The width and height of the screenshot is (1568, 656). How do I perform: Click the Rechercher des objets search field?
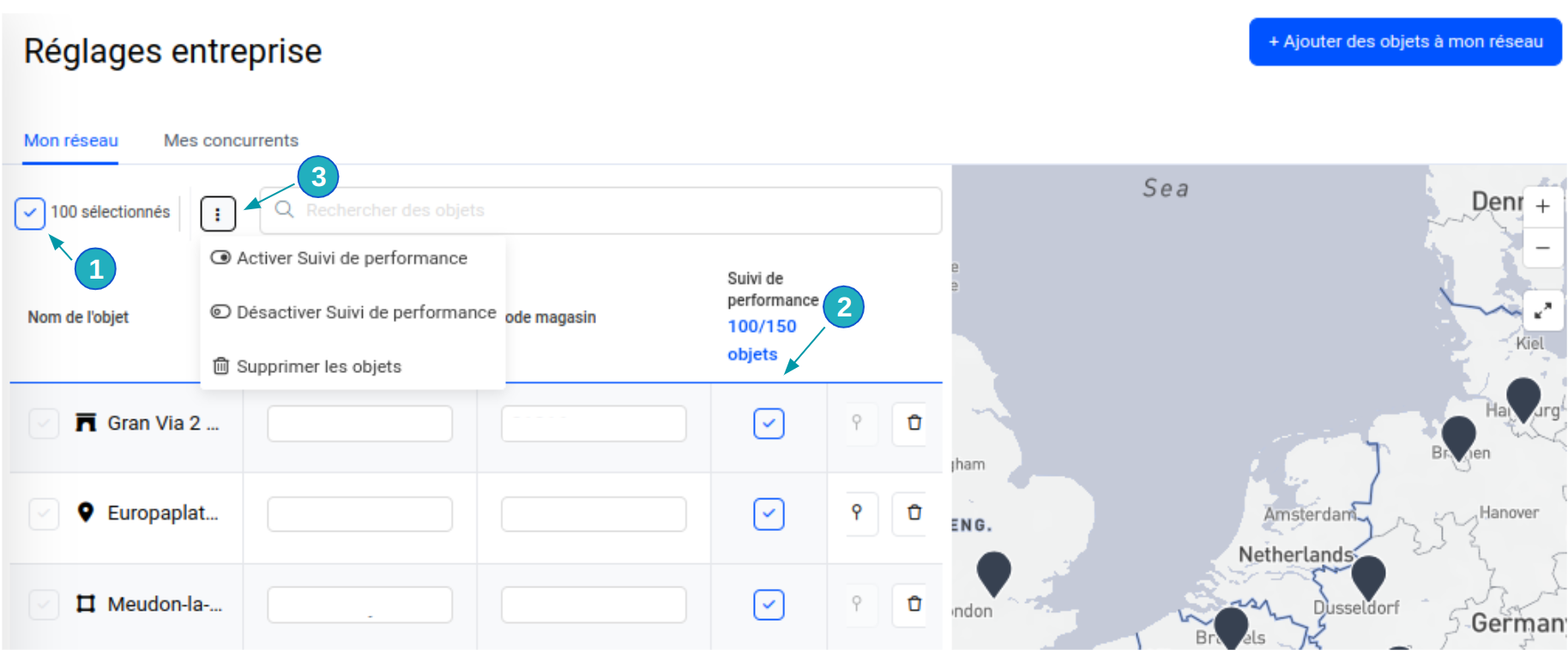tap(600, 211)
